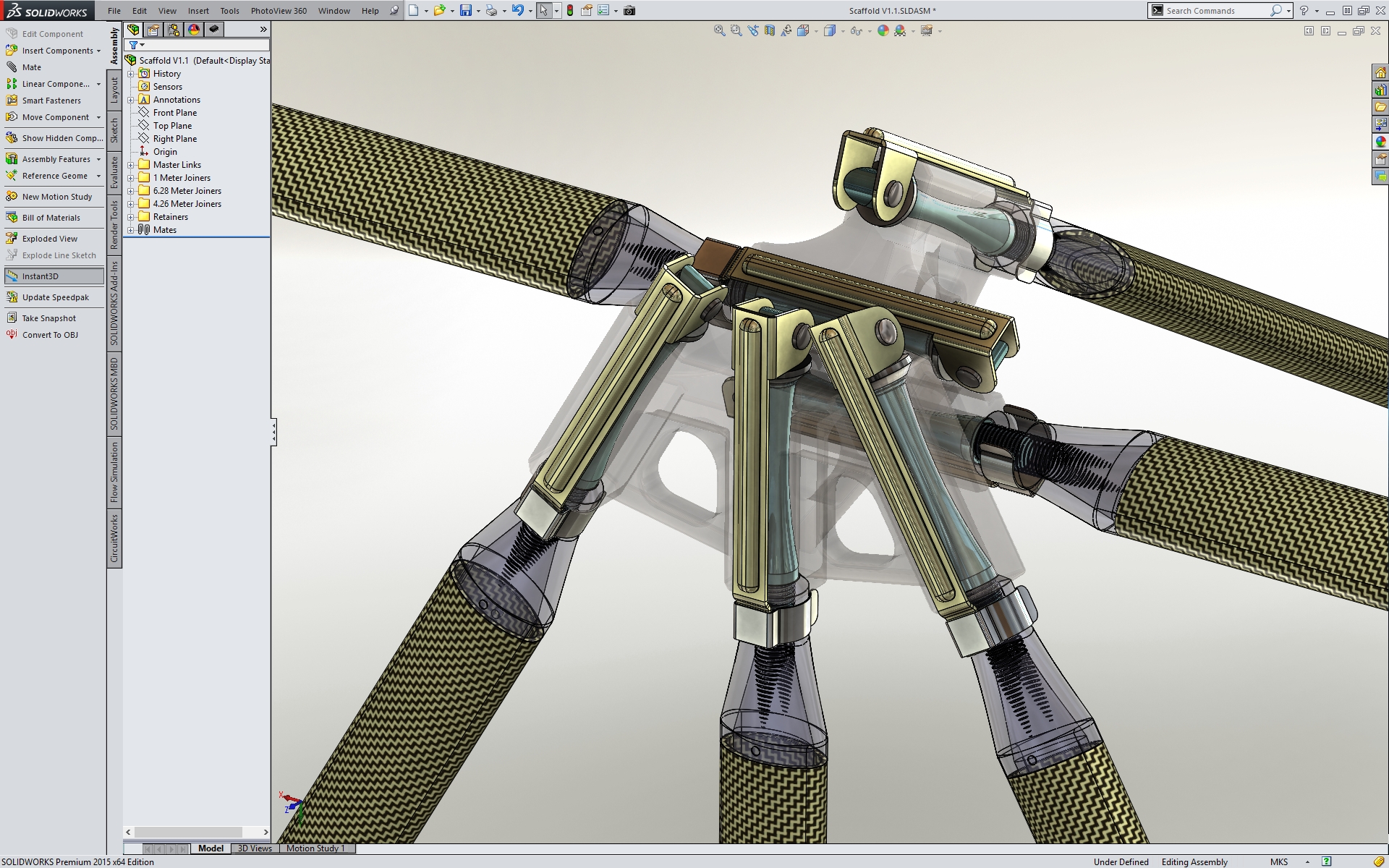Click the Exploded View button

coord(49,239)
